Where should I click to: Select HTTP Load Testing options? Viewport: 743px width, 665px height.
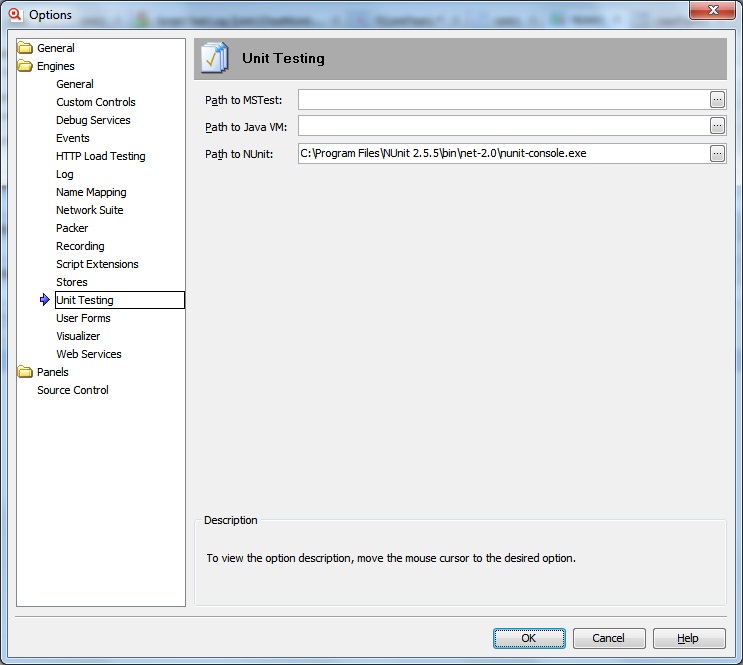pos(100,156)
